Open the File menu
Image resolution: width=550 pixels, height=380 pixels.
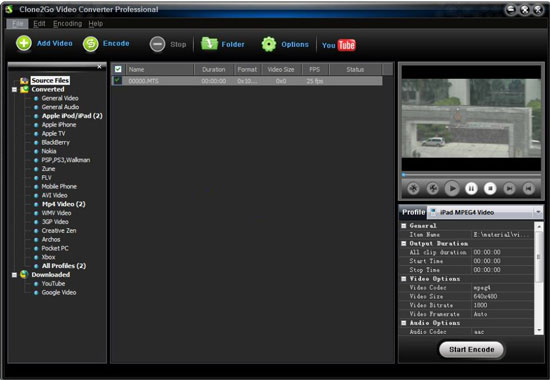coord(18,24)
